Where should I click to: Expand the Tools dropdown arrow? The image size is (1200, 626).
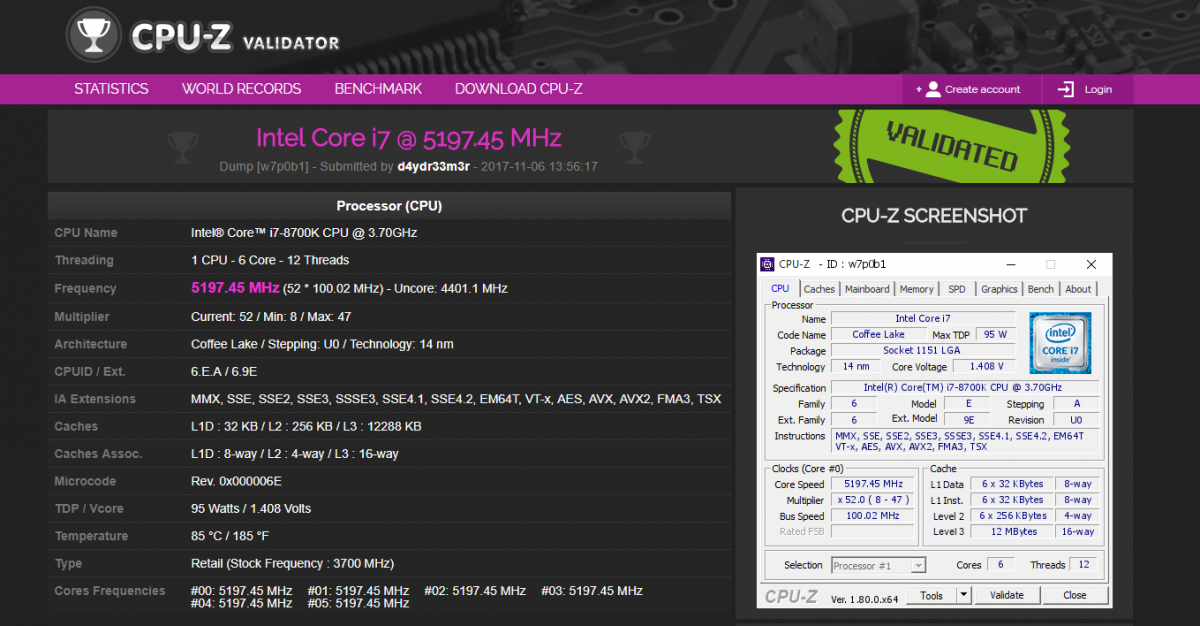click(963, 595)
